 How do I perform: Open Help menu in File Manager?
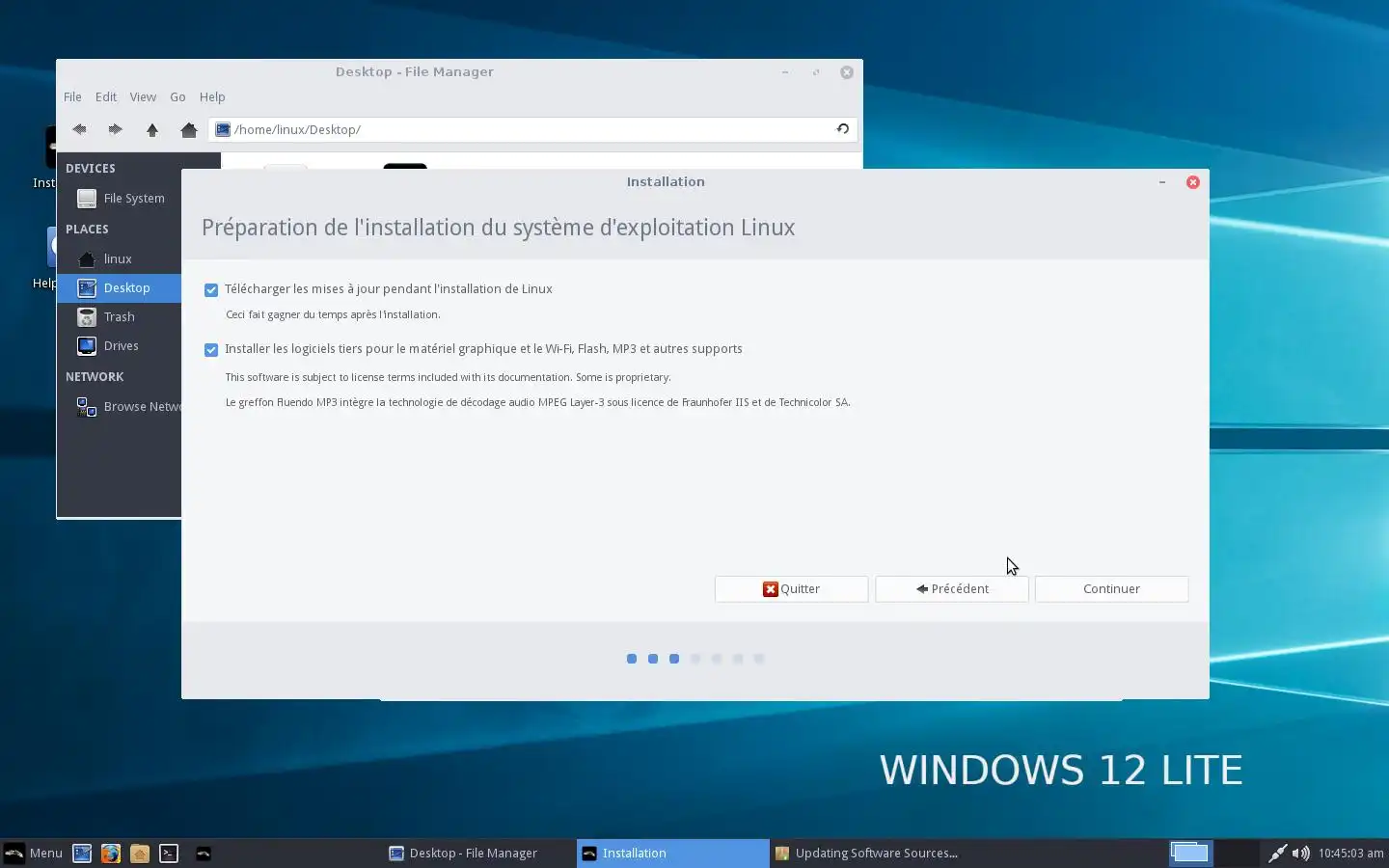click(x=212, y=97)
